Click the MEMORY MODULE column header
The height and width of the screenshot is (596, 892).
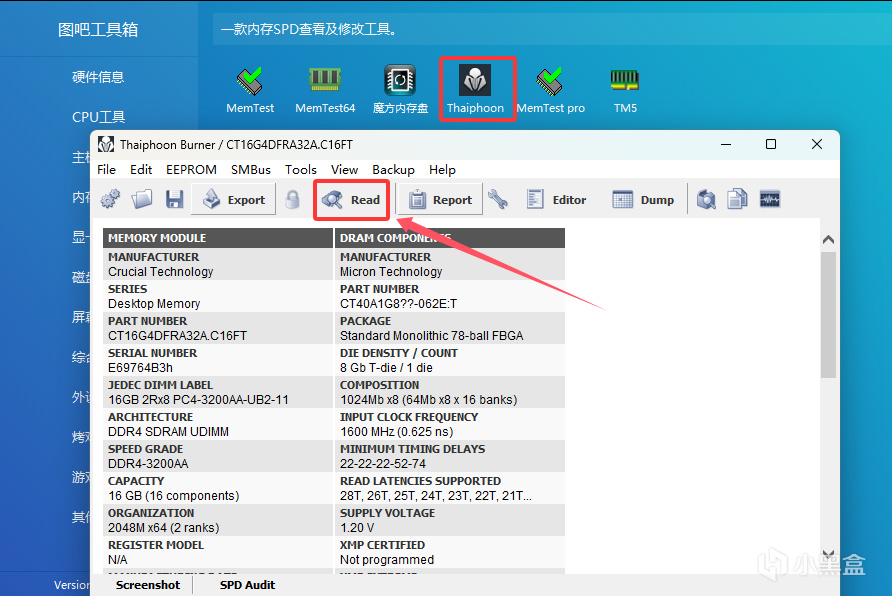[218, 238]
